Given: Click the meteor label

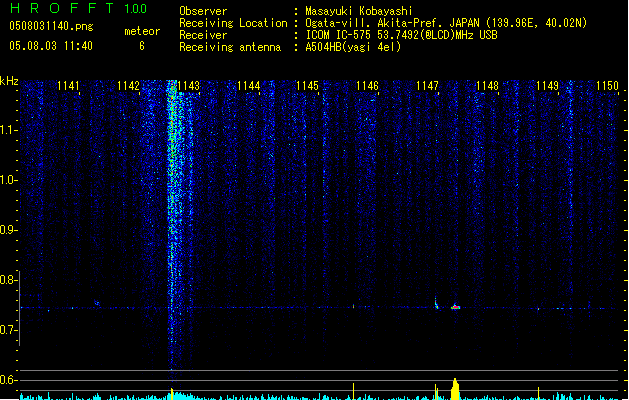Looking at the screenshot, I should [142, 31].
